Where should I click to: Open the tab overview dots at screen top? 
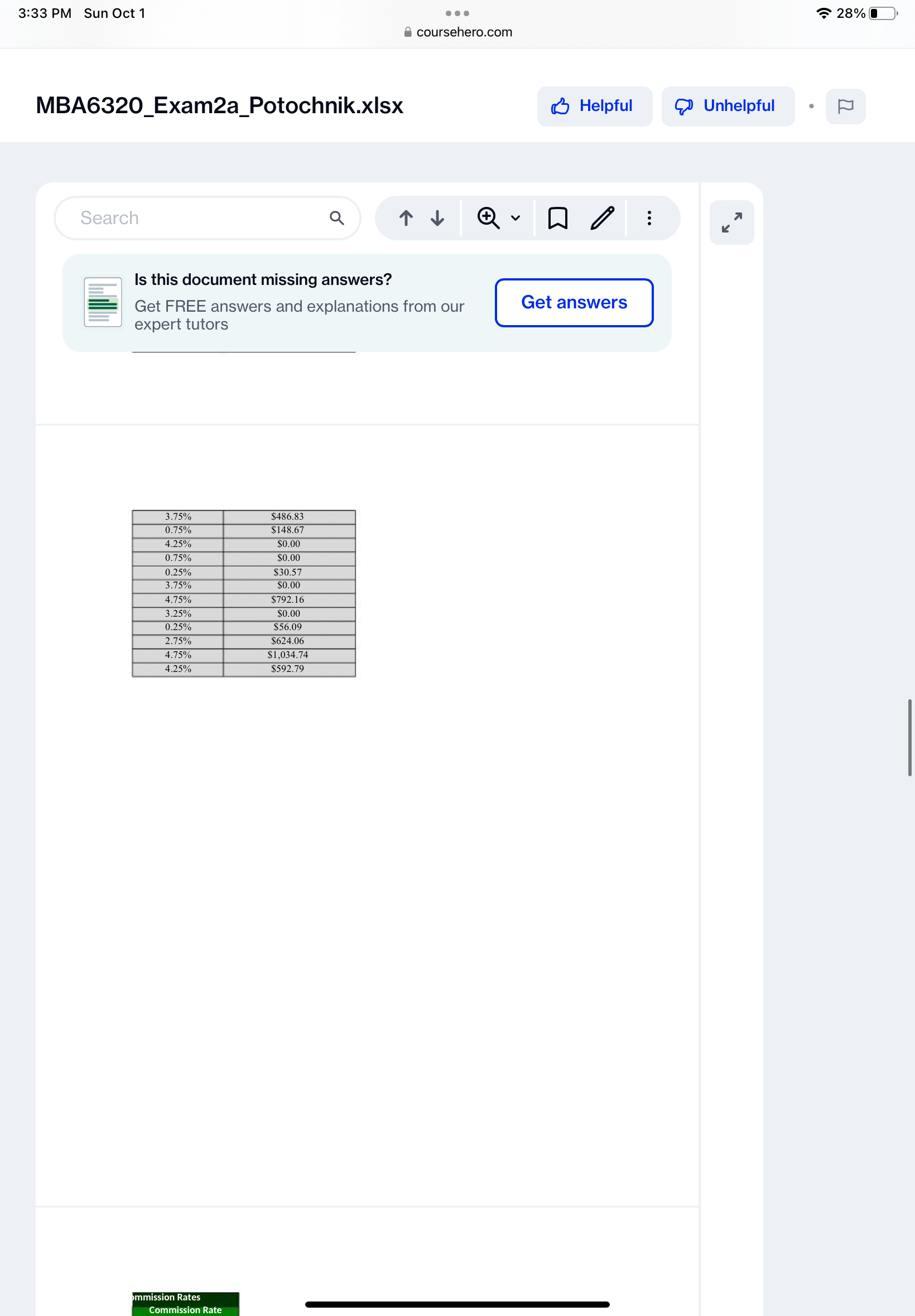pyautogui.click(x=457, y=13)
